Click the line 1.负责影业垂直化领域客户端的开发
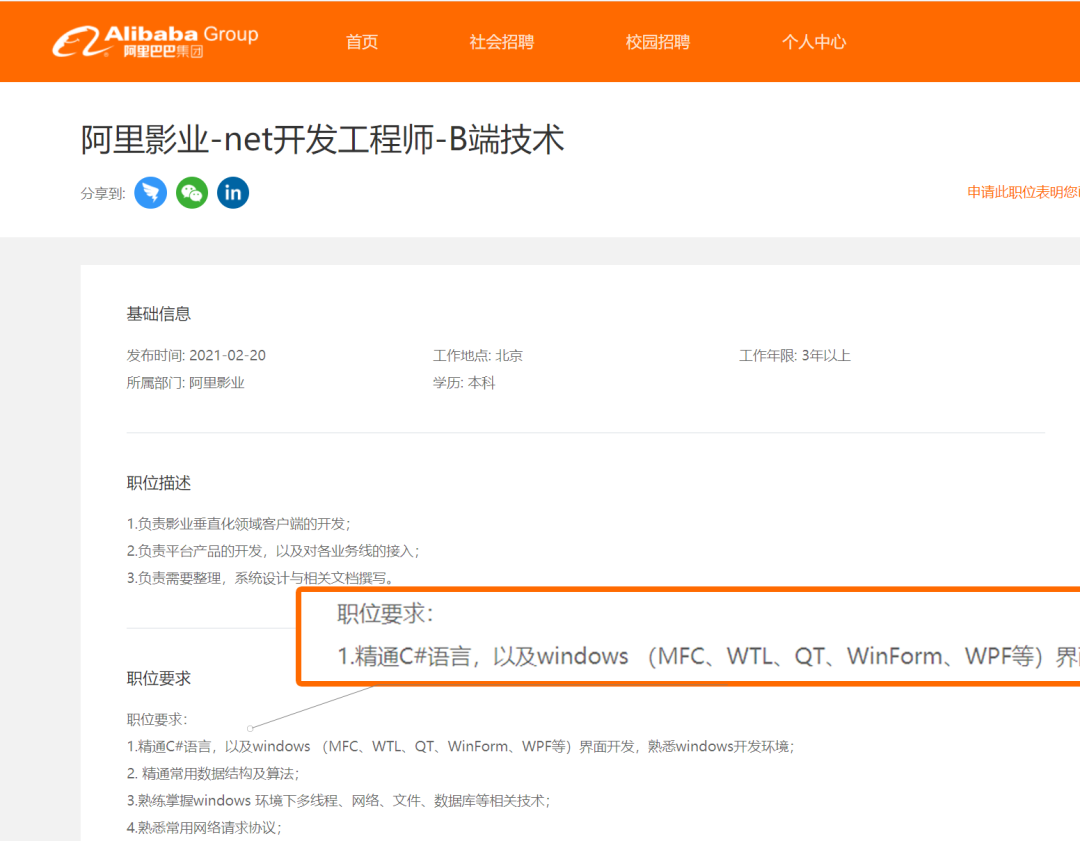The image size is (1080, 841). (x=238, y=524)
